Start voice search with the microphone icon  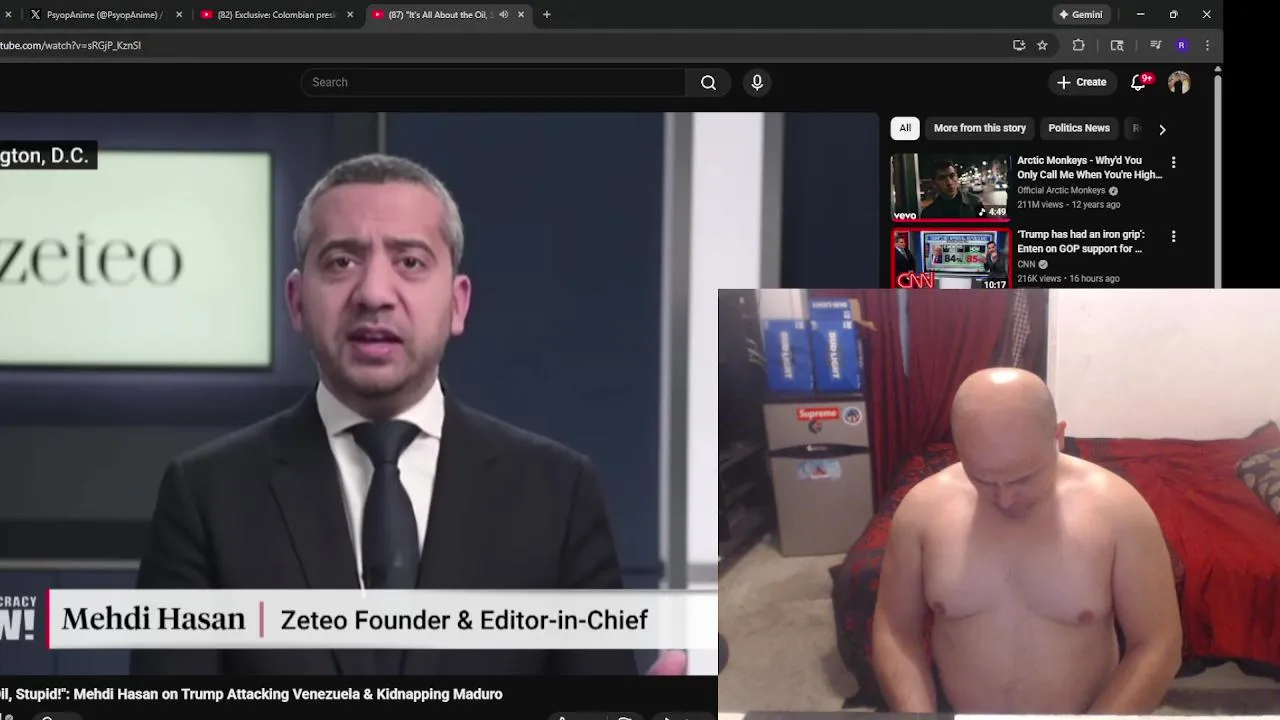coord(757,82)
